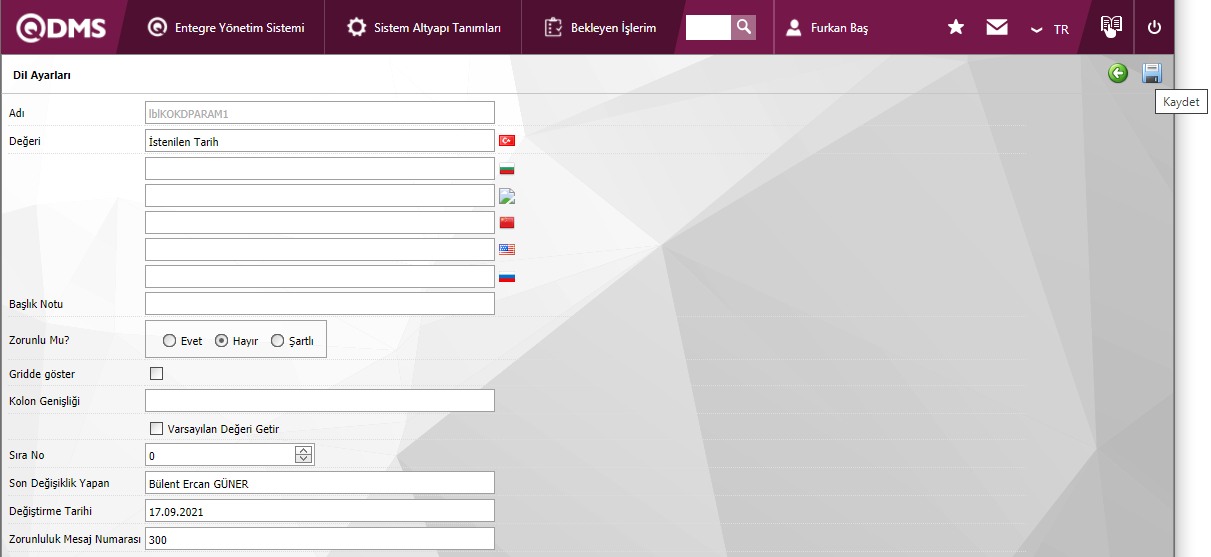Image resolution: width=1211 pixels, height=557 pixels.
Task: Open Sistem Altyapı Tanımları menu
Action: pyautogui.click(x=424, y=28)
